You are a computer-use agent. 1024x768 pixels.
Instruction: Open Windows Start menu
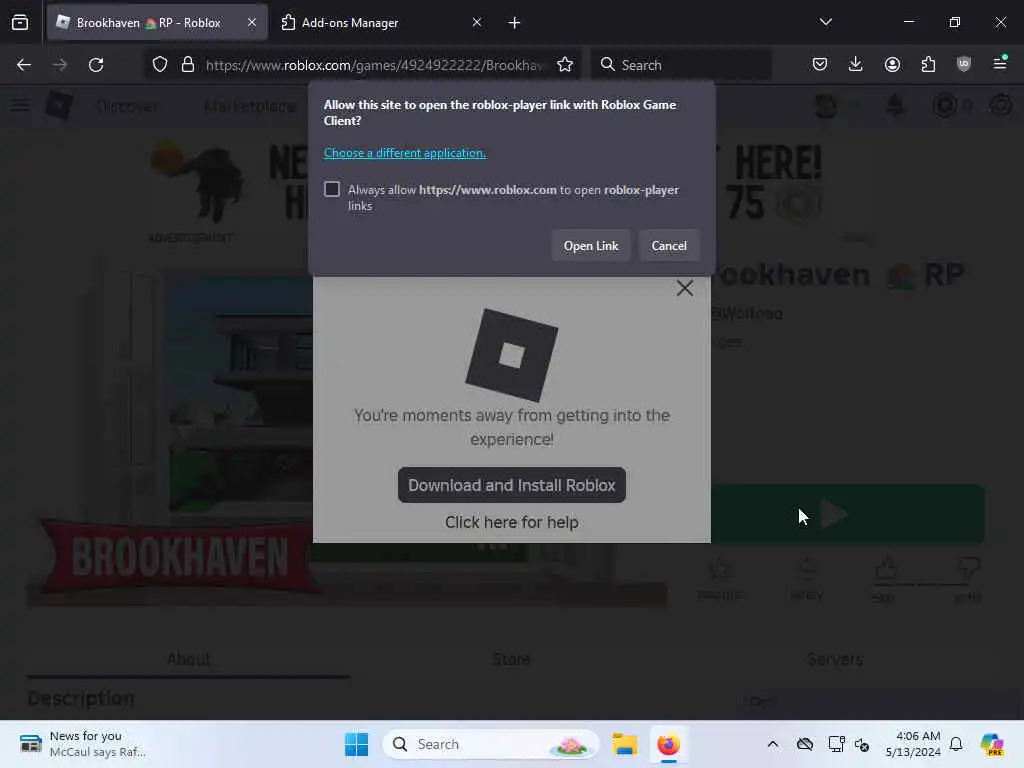tap(356, 744)
